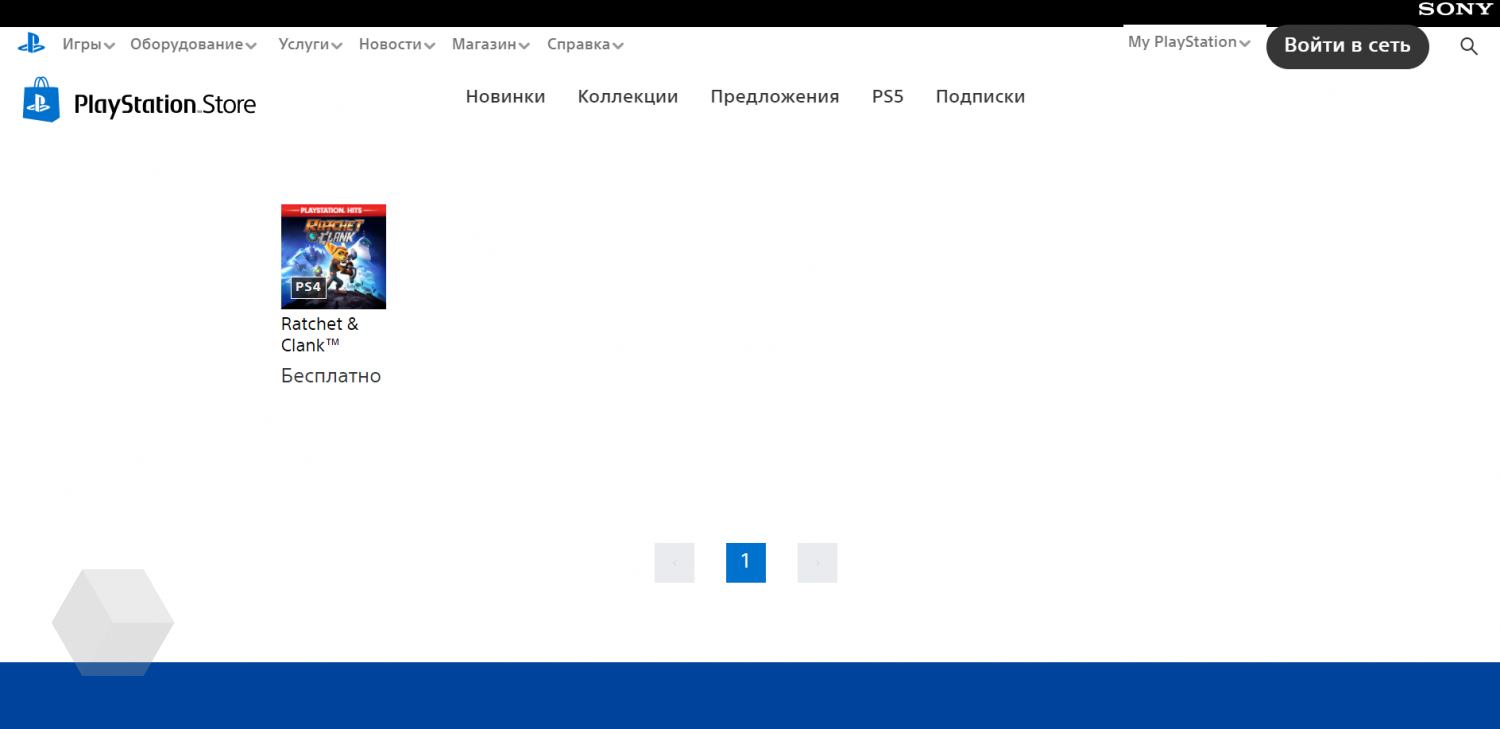
Task: Expand the Справка dropdown menu
Action: [x=585, y=44]
